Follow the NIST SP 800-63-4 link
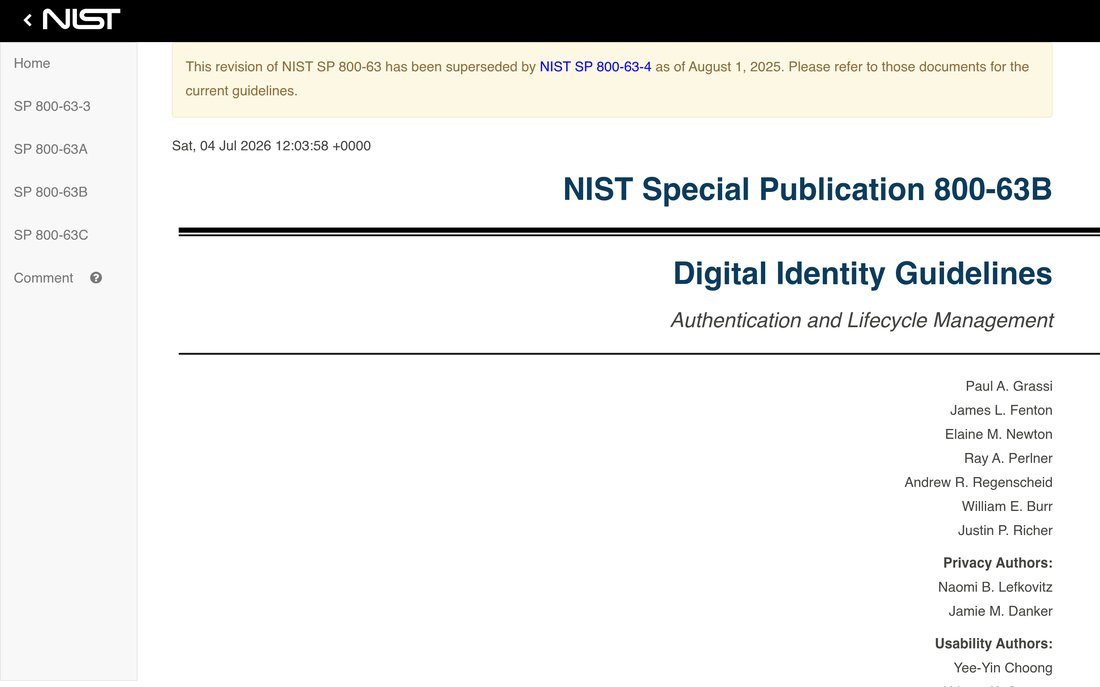Screen dimensions: 1100x687 coord(595,67)
